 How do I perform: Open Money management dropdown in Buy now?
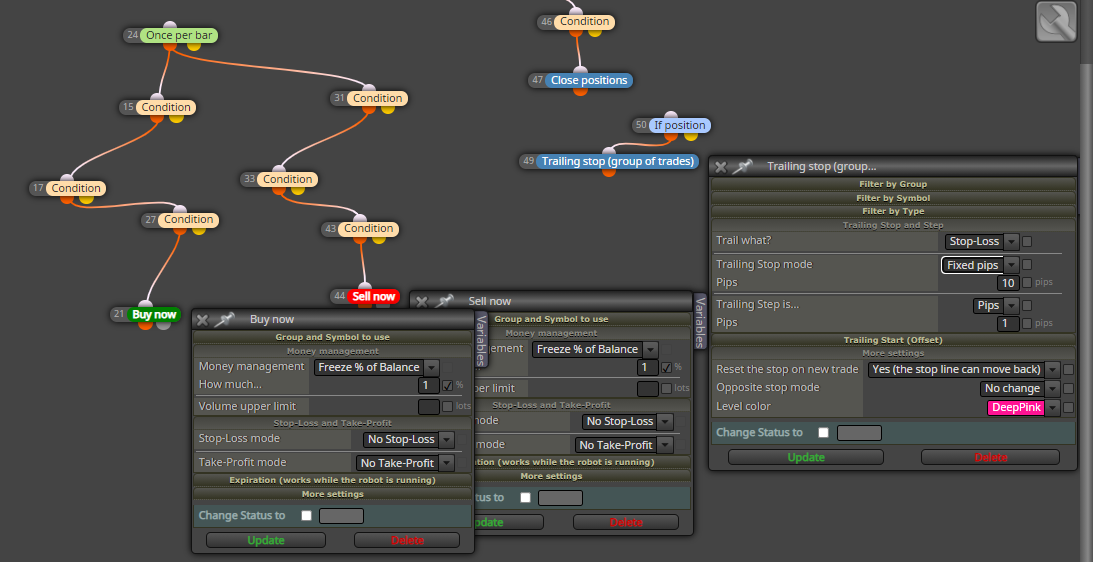click(376, 367)
